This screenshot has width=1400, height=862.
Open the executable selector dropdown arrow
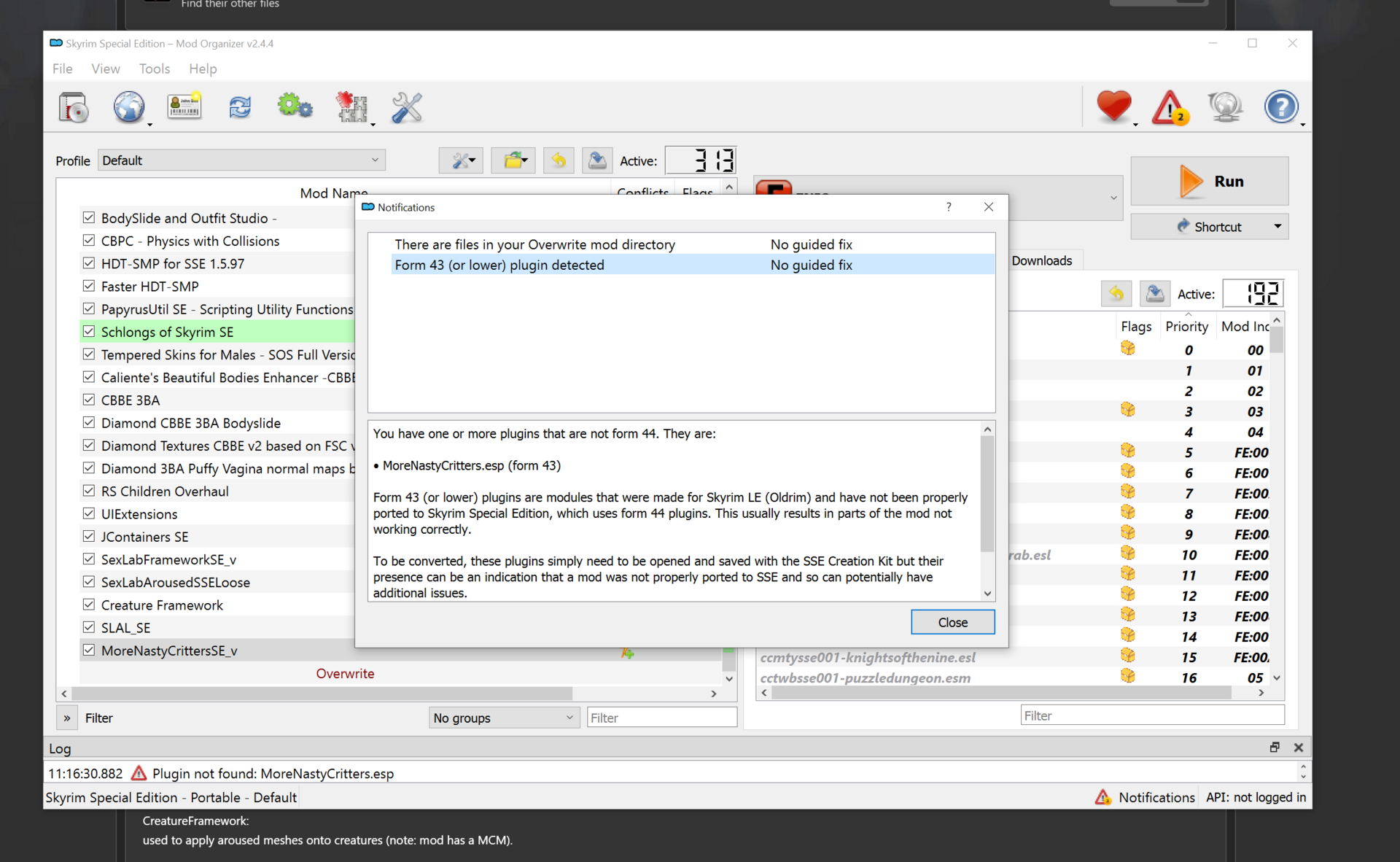tap(1113, 198)
